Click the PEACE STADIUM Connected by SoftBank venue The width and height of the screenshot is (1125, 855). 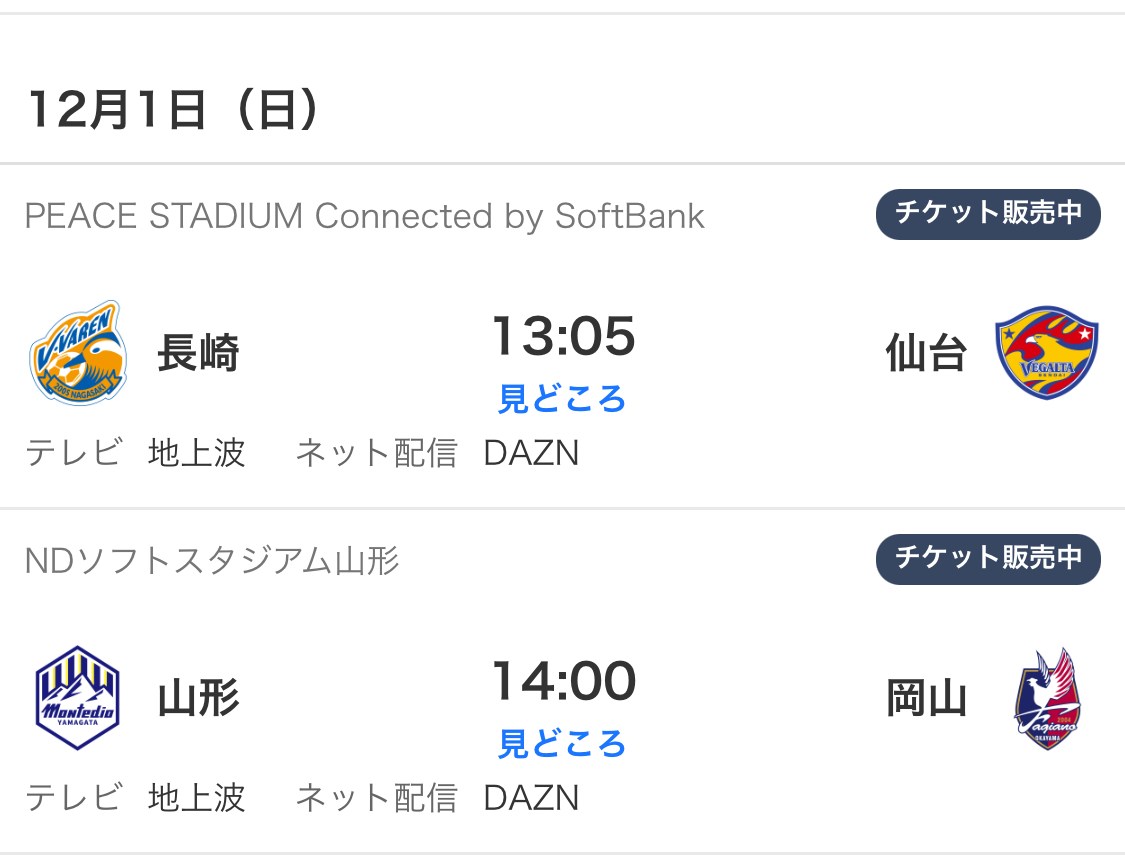(x=364, y=216)
